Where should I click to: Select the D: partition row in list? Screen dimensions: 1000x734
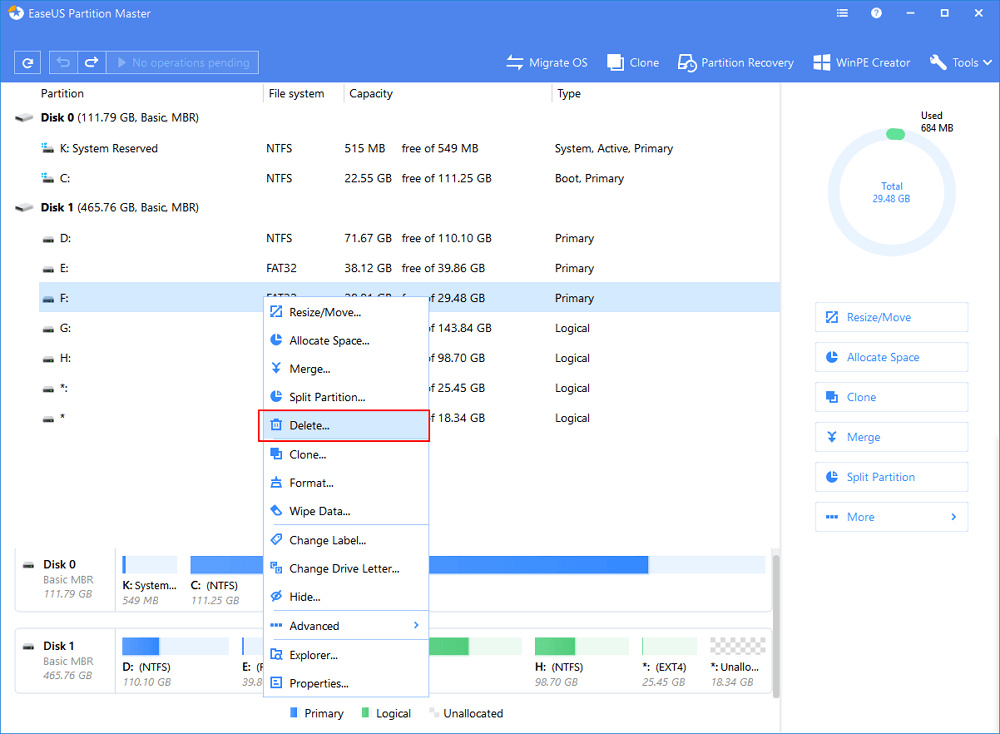pos(409,238)
